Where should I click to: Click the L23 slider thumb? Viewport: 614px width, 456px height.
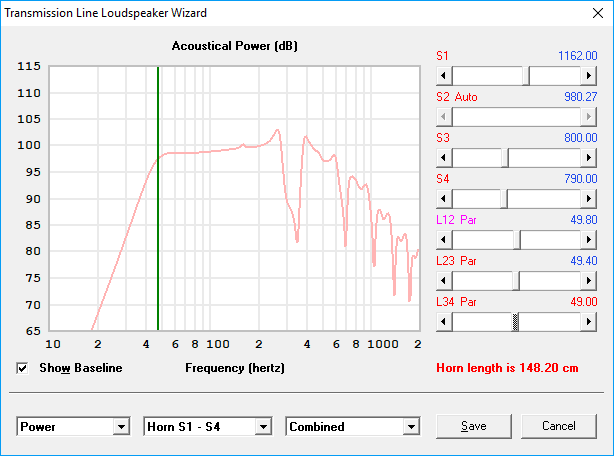click(516, 281)
